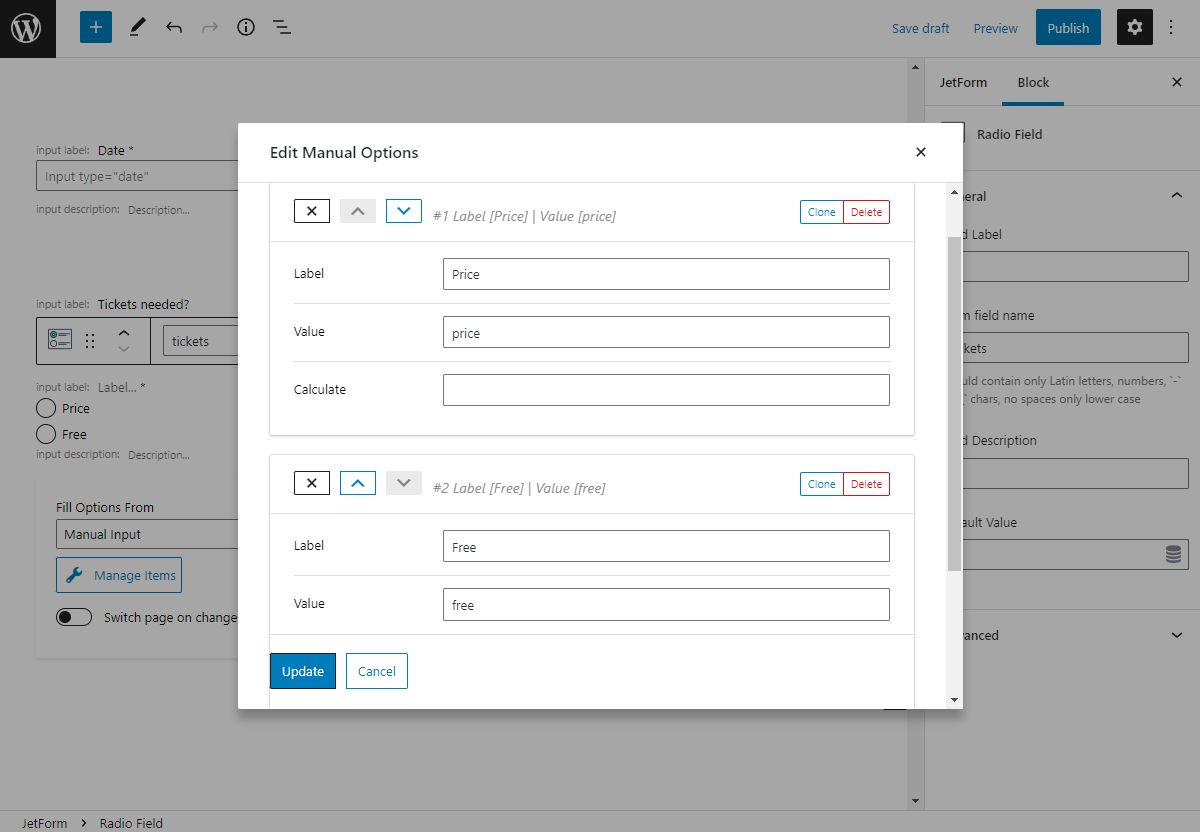Open the Options three-dot menu icon

point(1170,27)
